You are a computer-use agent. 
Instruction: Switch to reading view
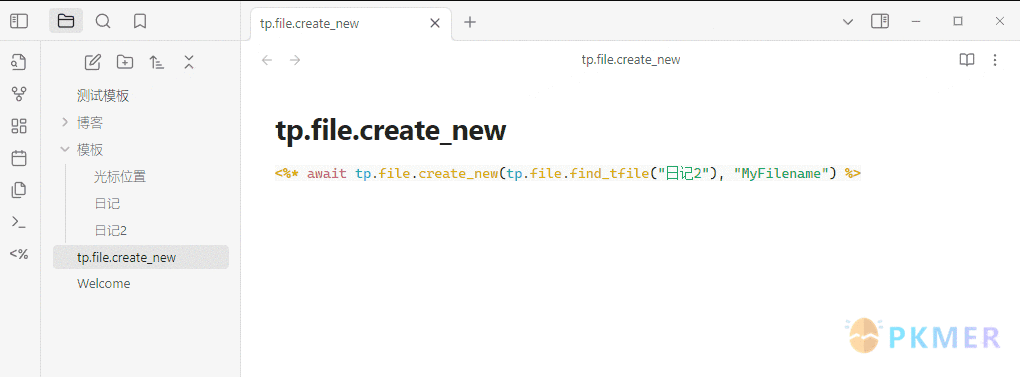(967, 60)
